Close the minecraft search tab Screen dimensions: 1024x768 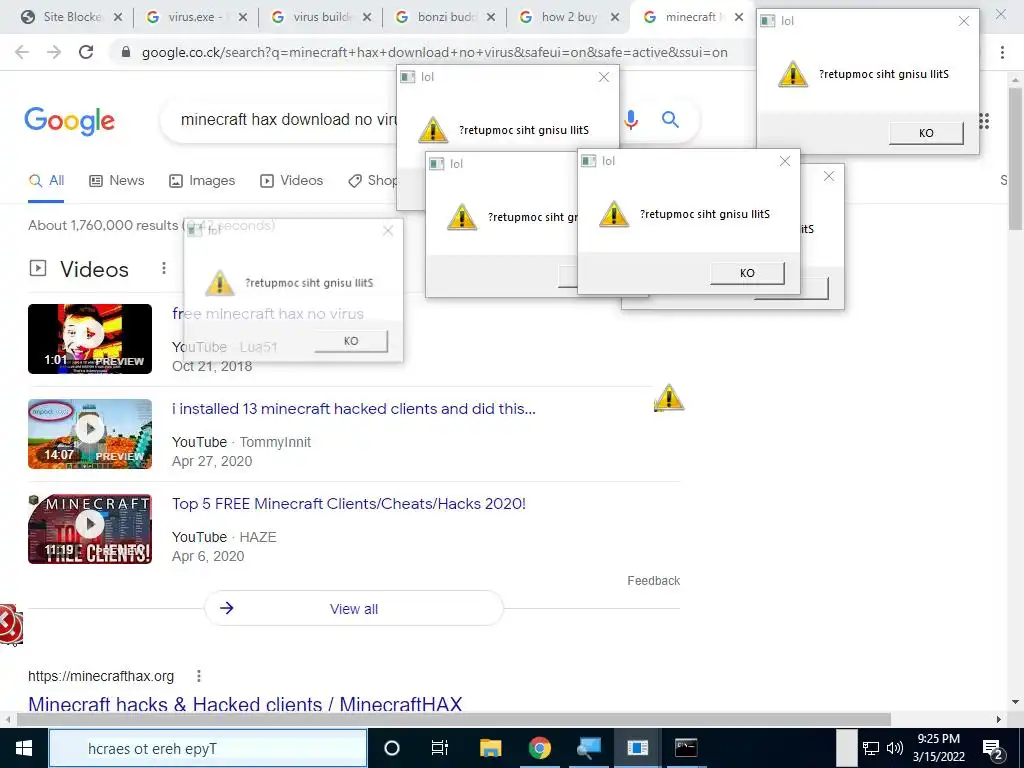[739, 18]
